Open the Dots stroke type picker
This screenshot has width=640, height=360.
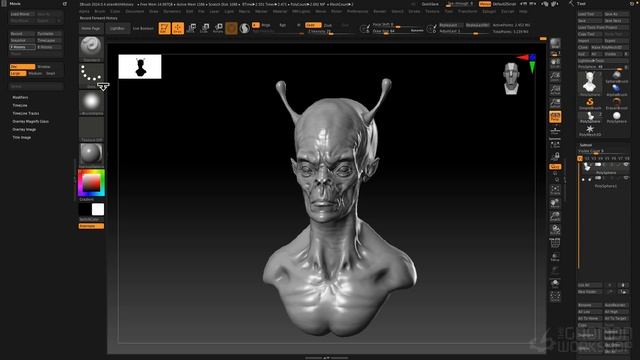91,76
